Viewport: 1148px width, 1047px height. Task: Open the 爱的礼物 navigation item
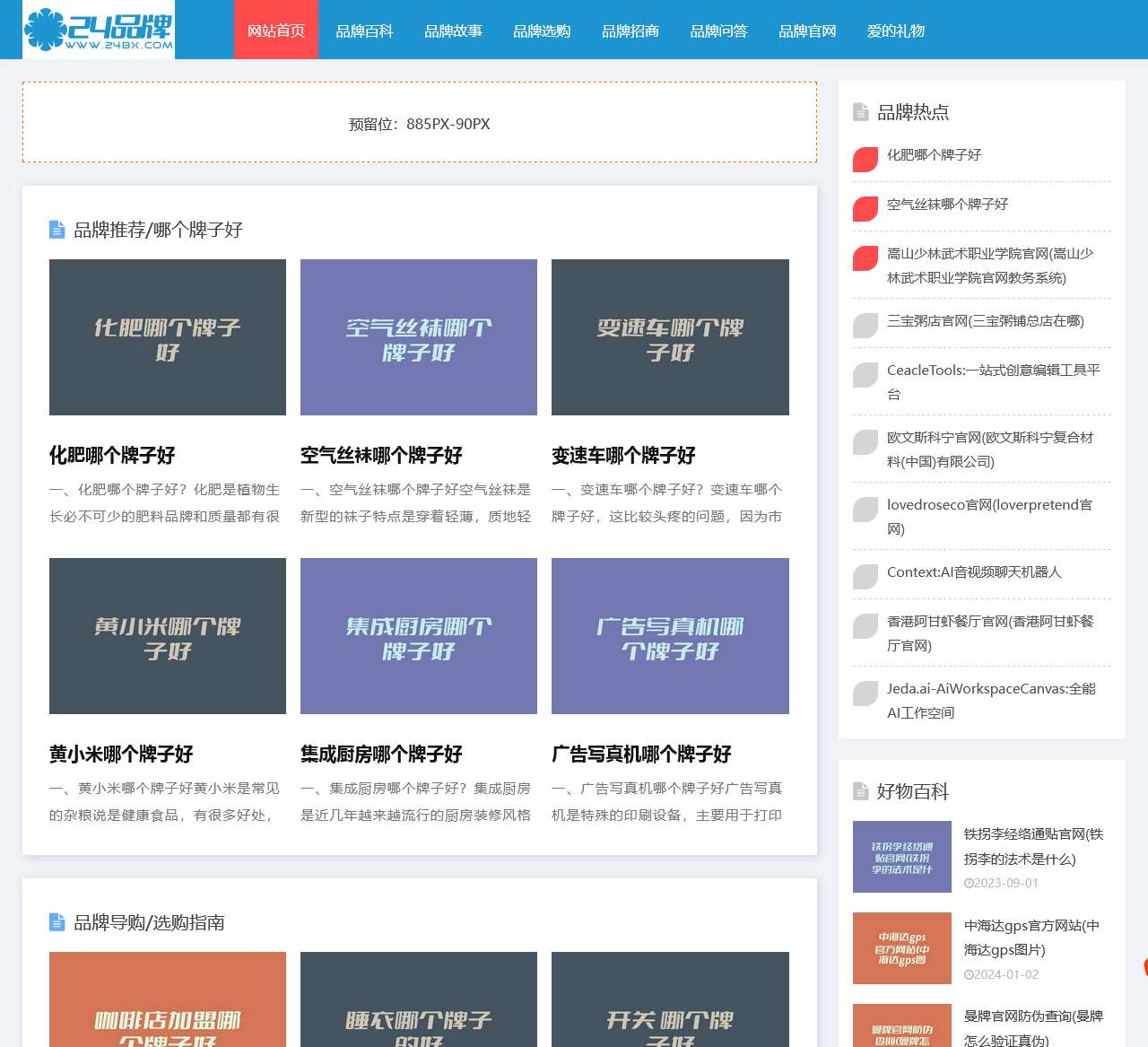pos(896,30)
